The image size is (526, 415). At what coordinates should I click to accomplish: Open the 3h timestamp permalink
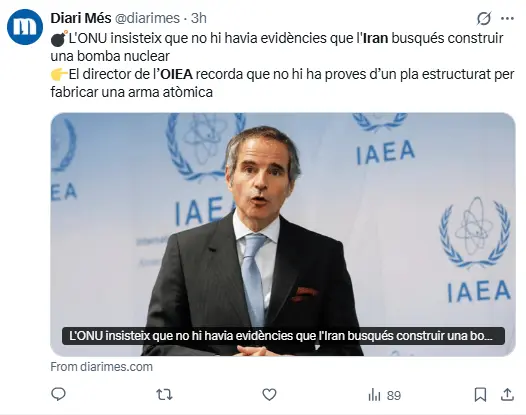click(x=199, y=18)
